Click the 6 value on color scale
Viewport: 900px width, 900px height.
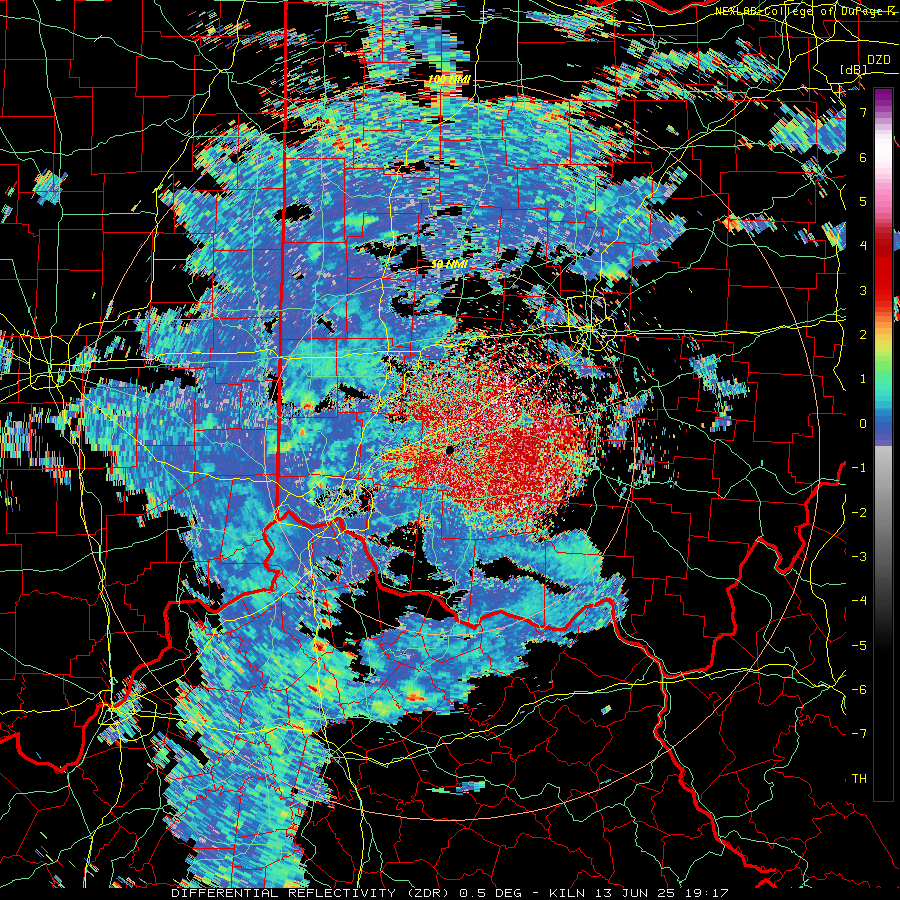pos(863,157)
